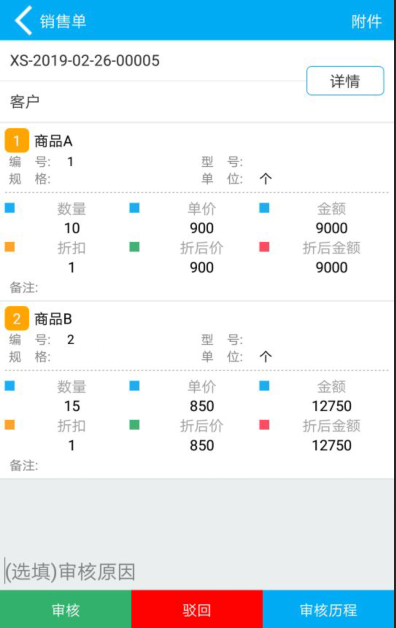Select order number XS-2019-02-26-00005
396x628 pixels.
85,61
